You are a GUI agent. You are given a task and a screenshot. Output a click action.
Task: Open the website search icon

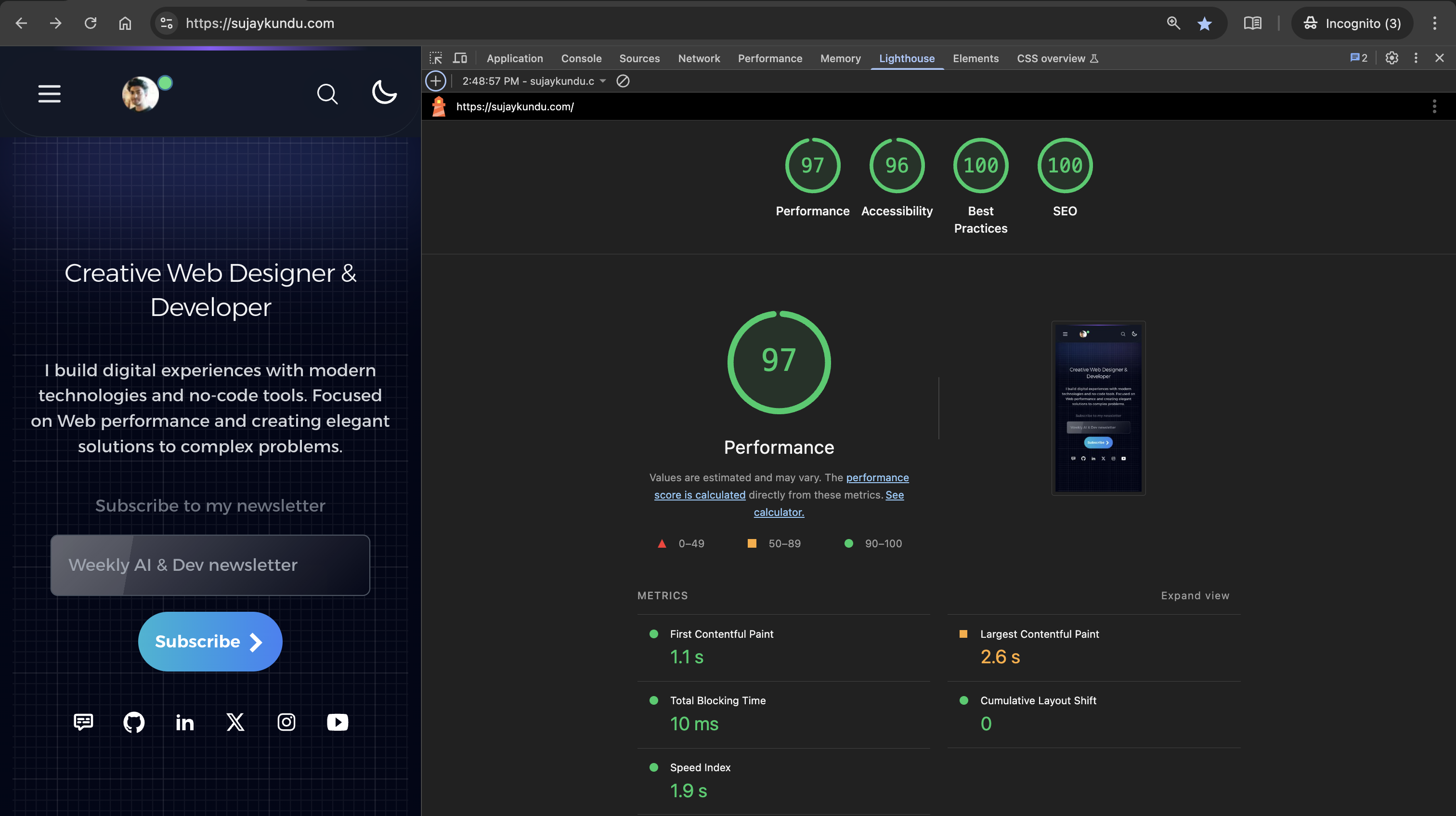(327, 94)
